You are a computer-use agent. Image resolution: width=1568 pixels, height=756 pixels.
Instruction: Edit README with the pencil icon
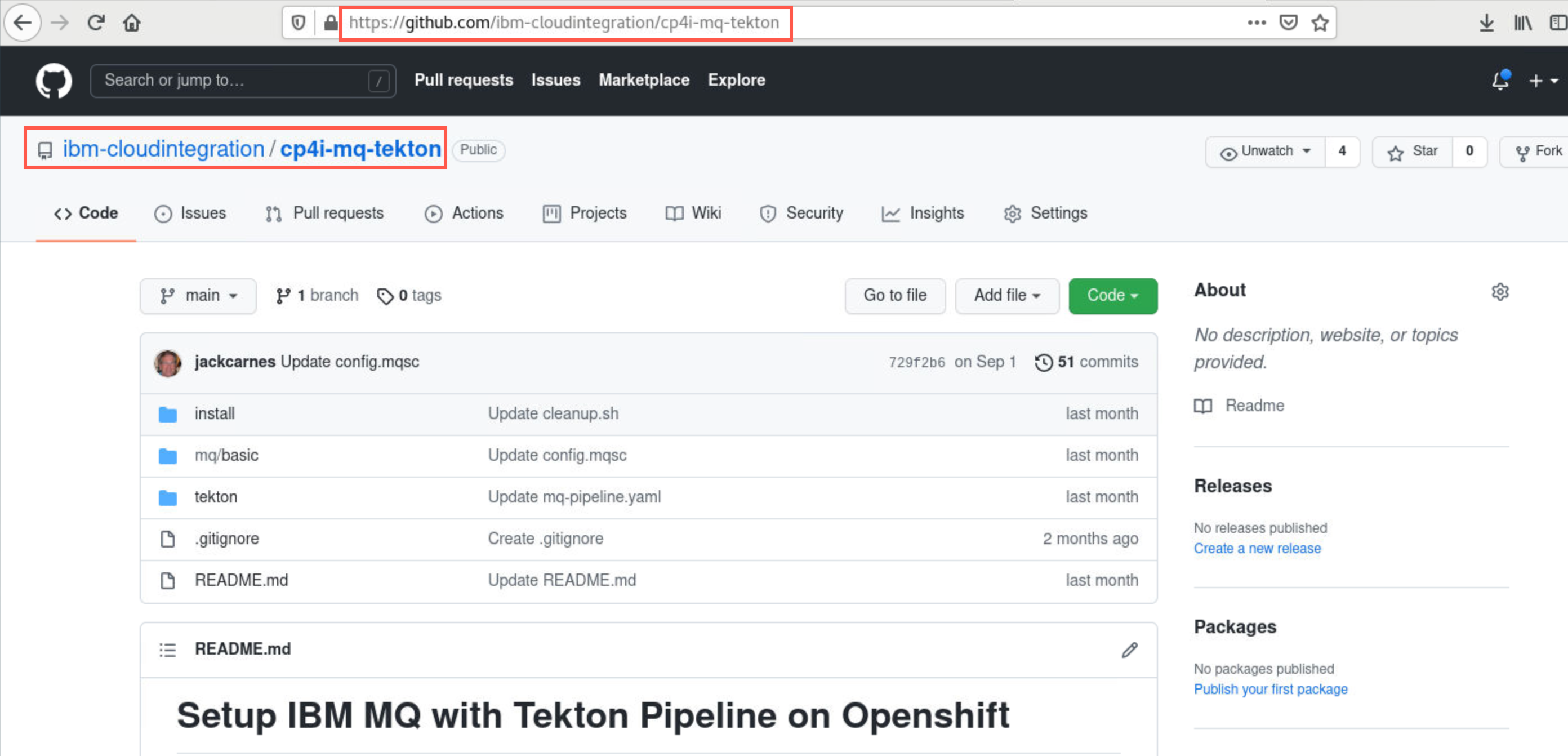(x=1129, y=650)
